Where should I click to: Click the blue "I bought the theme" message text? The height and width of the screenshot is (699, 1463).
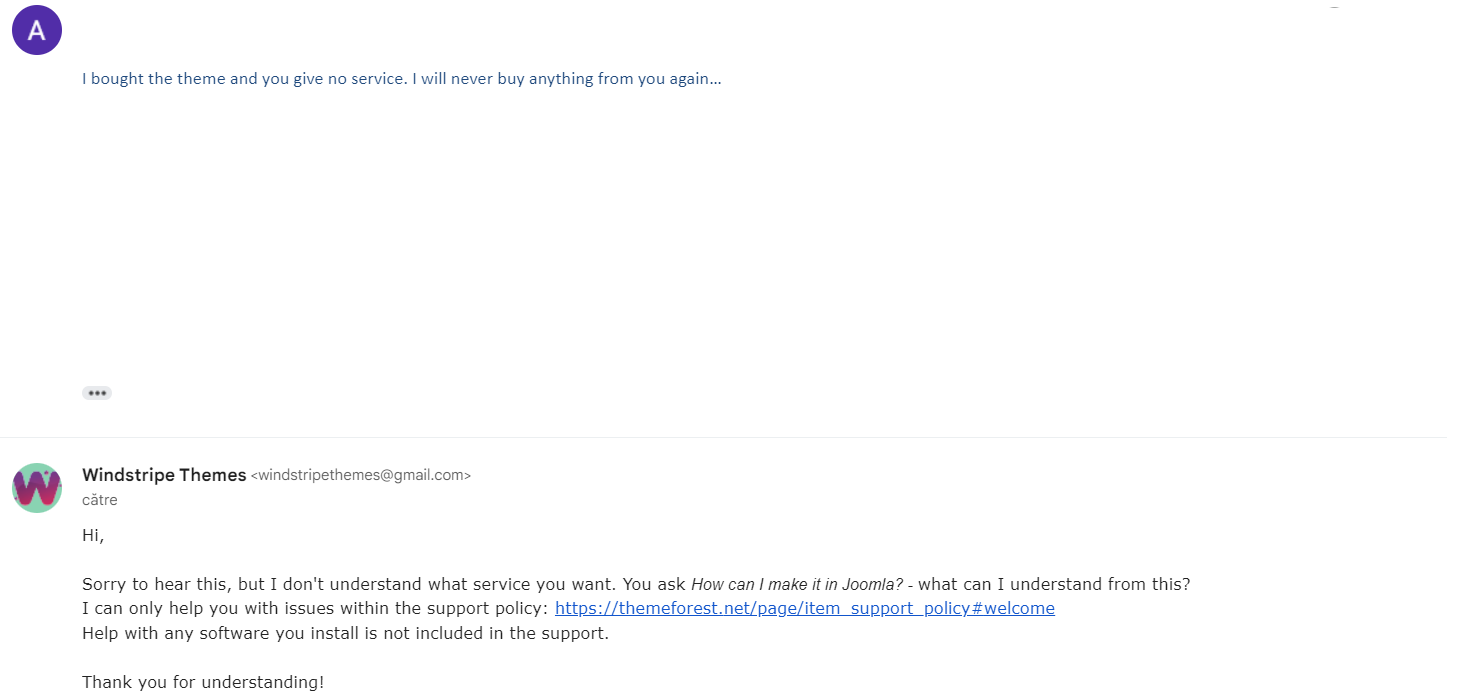click(402, 78)
